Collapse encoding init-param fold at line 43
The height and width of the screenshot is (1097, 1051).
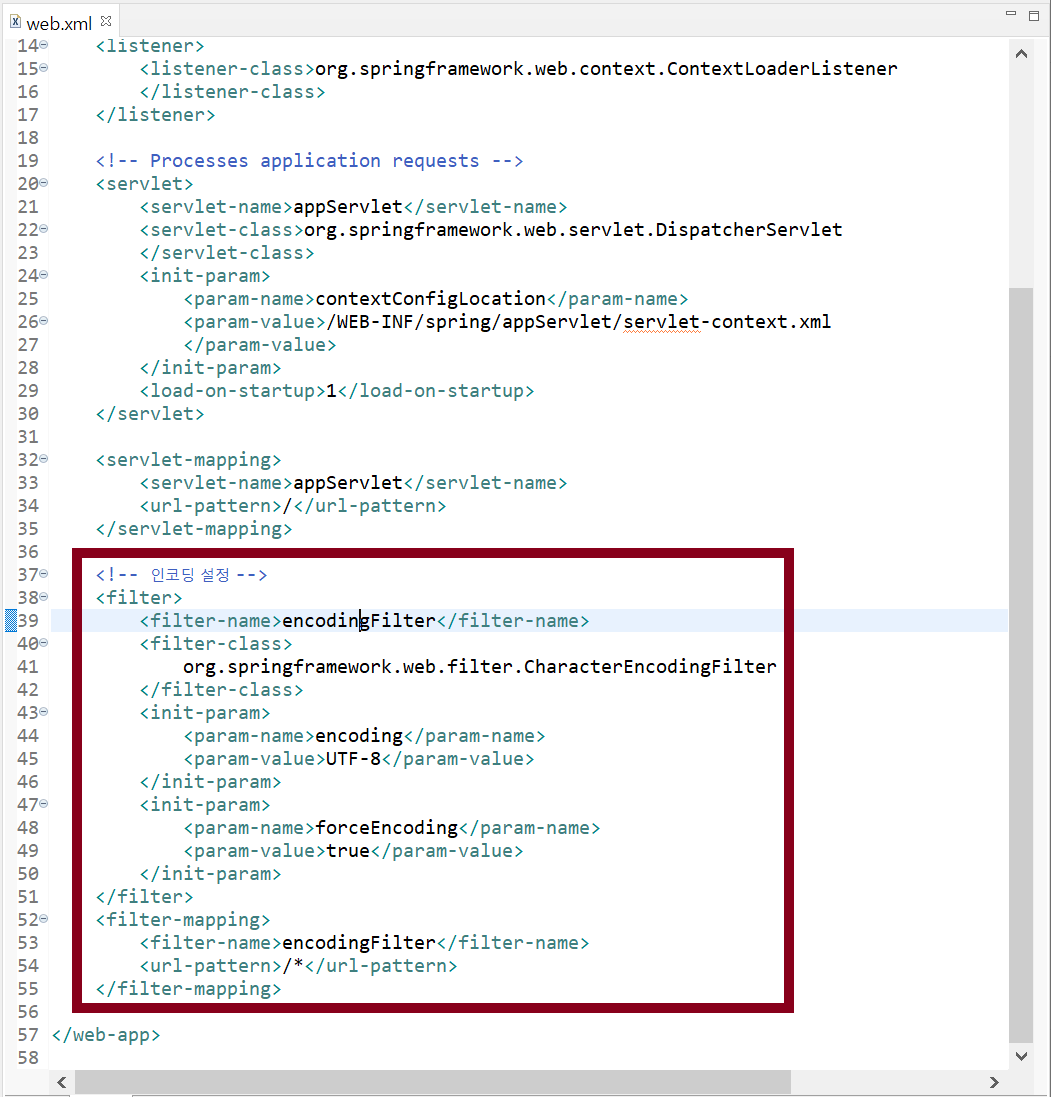click(x=43, y=712)
